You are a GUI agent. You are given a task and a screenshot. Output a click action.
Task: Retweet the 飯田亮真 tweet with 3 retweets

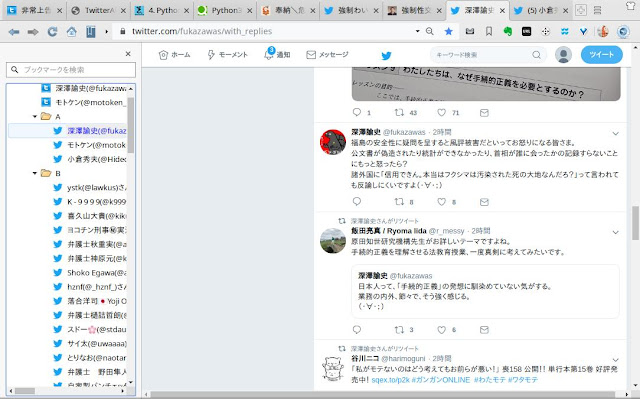pyautogui.click(x=399, y=329)
